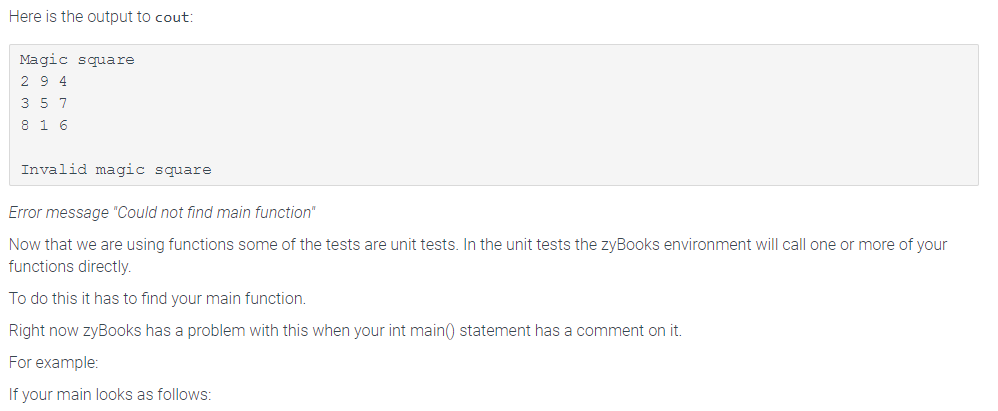Click the "8 1 6" output row
The image size is (998, 411).
pos(44,125)
